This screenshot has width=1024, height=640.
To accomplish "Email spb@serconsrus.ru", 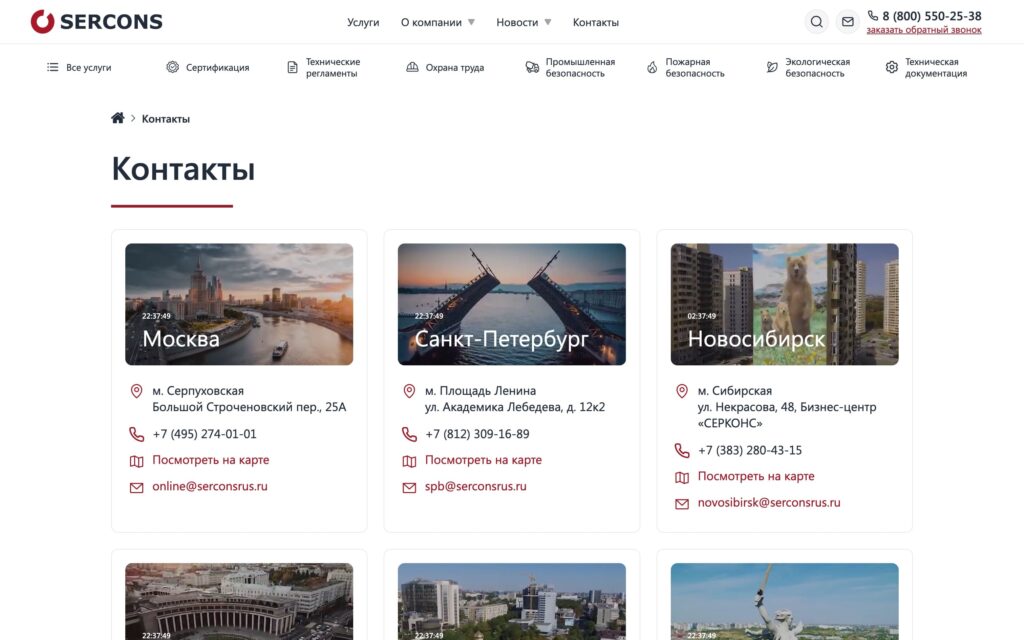I will (475, 486).
